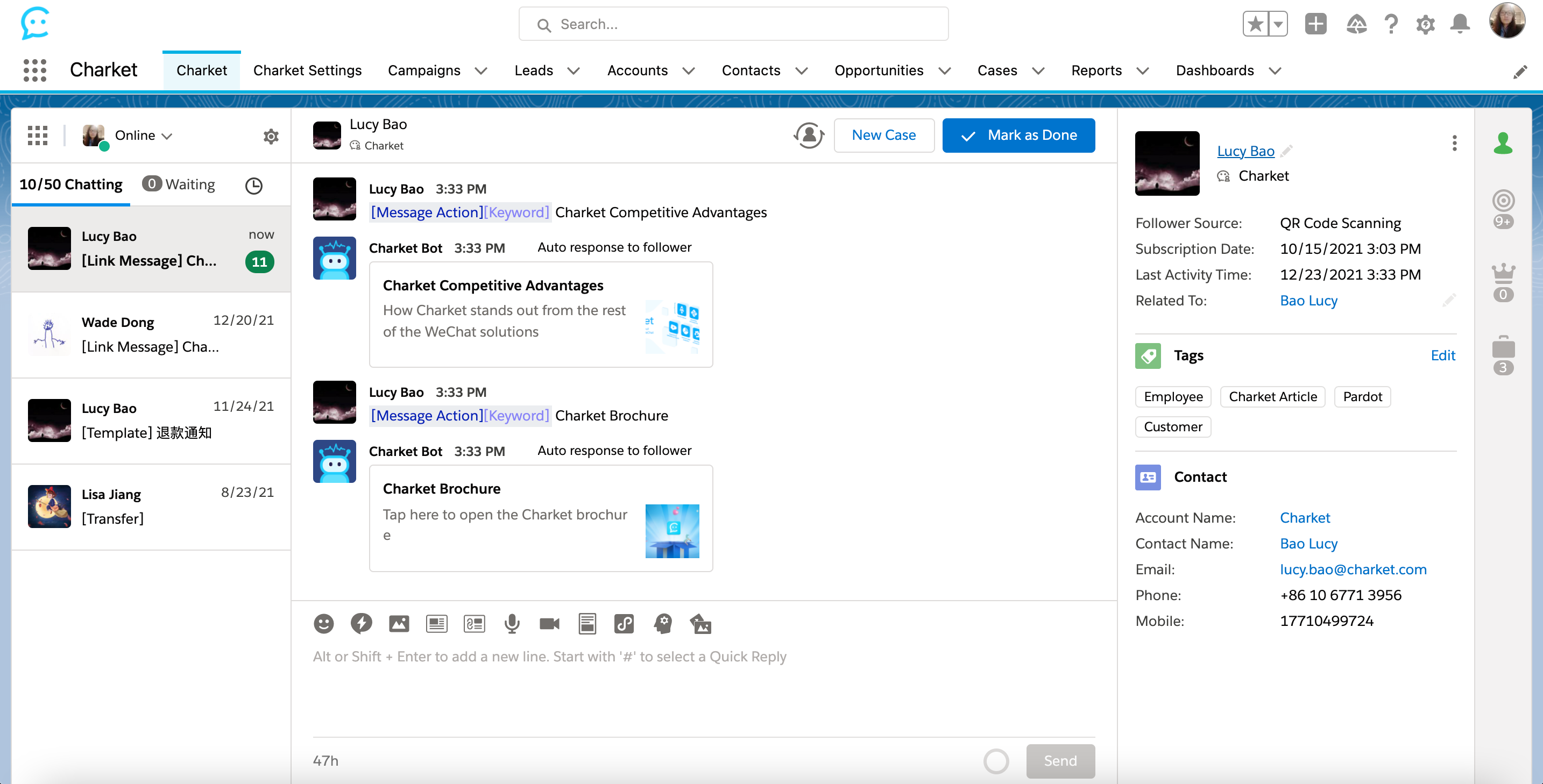Record voice message microphone icon
The width and height of the screenshot is (1543, 784).
coord(512,624)
